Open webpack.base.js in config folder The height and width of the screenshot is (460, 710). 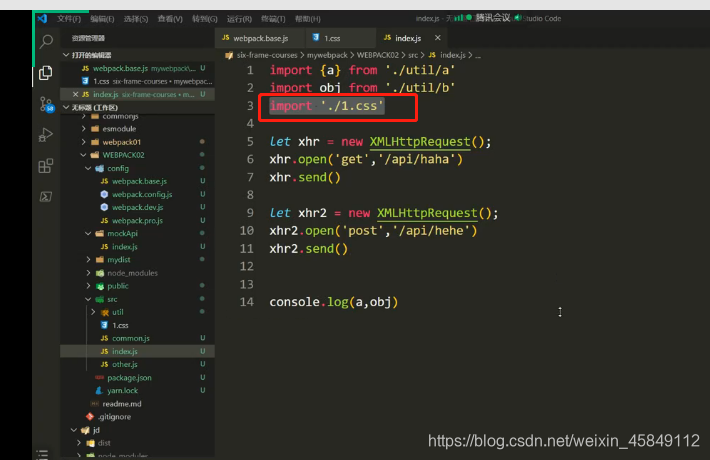coord(138,181)
